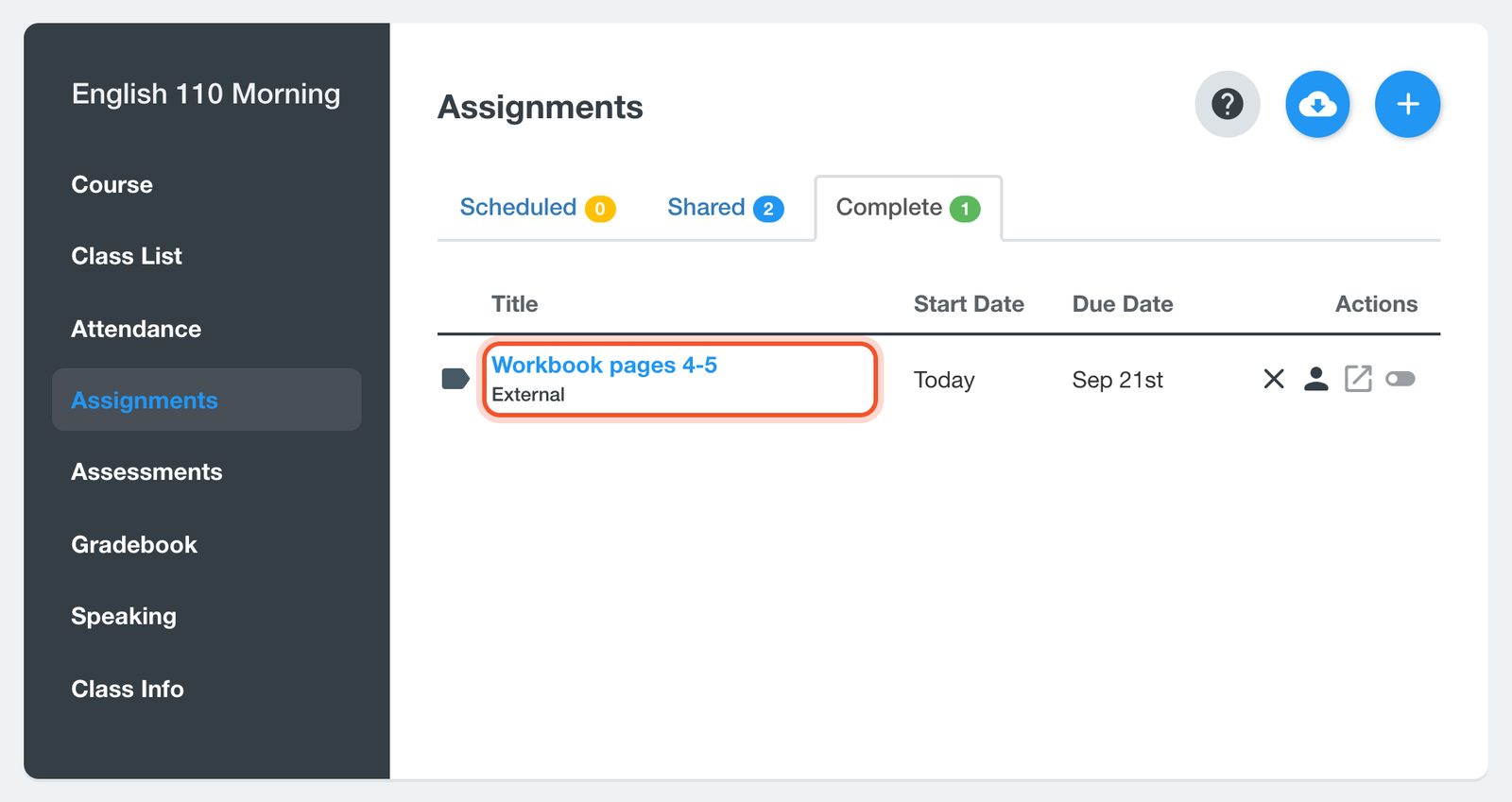Click the cloud download import button
Screen dimensions: 1512x802
click(x=1317, y=104)
